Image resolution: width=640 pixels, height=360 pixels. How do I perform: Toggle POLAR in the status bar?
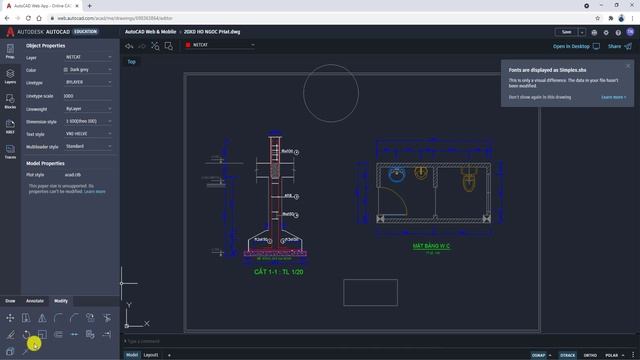pos(611,355)
